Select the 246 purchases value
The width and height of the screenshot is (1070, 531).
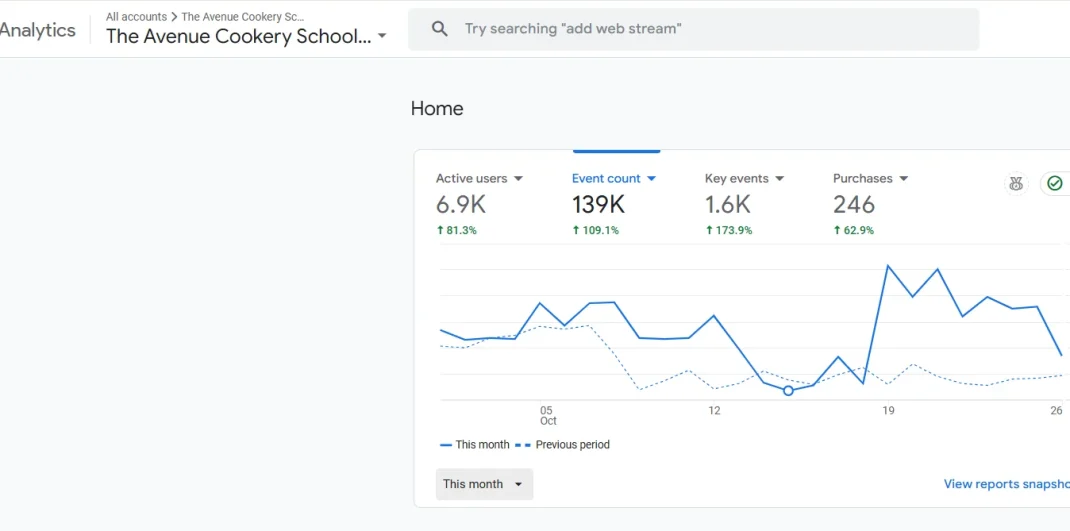pyautogui.click(x=854, y=204)
